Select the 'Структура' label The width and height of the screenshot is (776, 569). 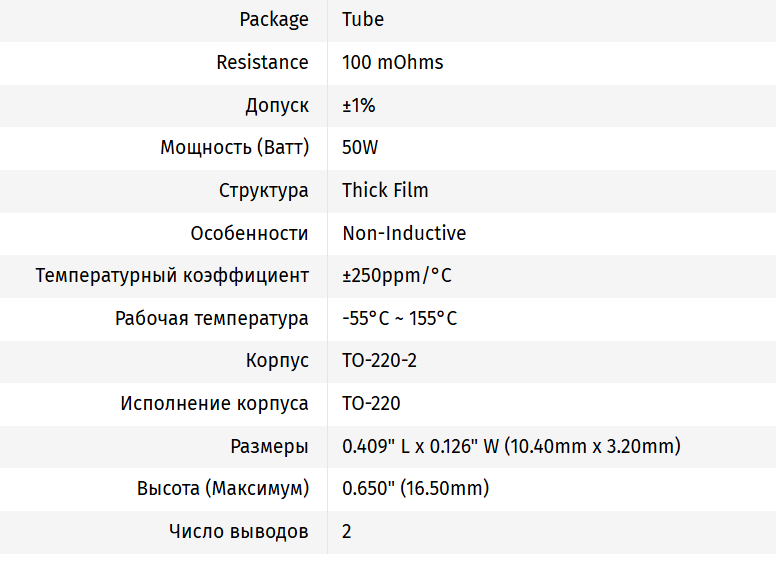click(264, 190)
